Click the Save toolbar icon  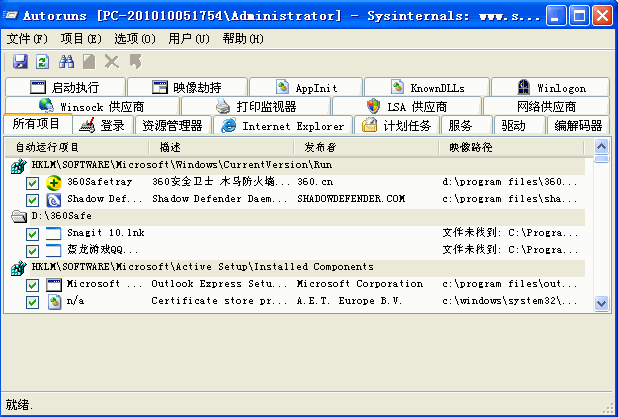click(x=20, y=62)
